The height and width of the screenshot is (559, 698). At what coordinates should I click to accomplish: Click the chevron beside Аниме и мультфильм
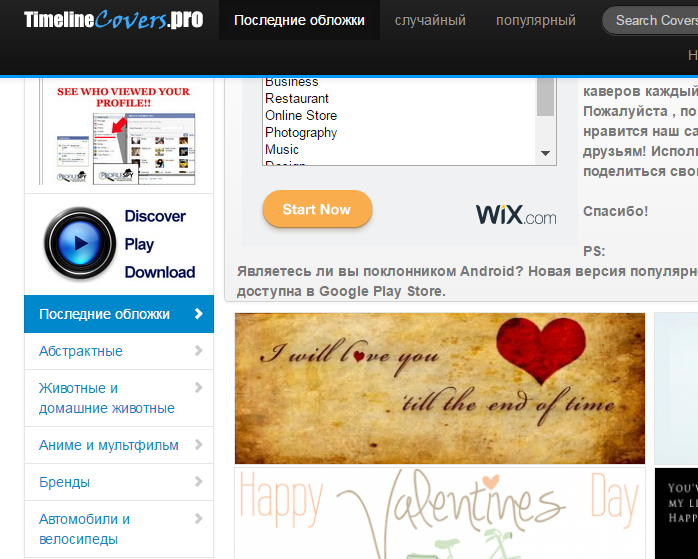199,445
